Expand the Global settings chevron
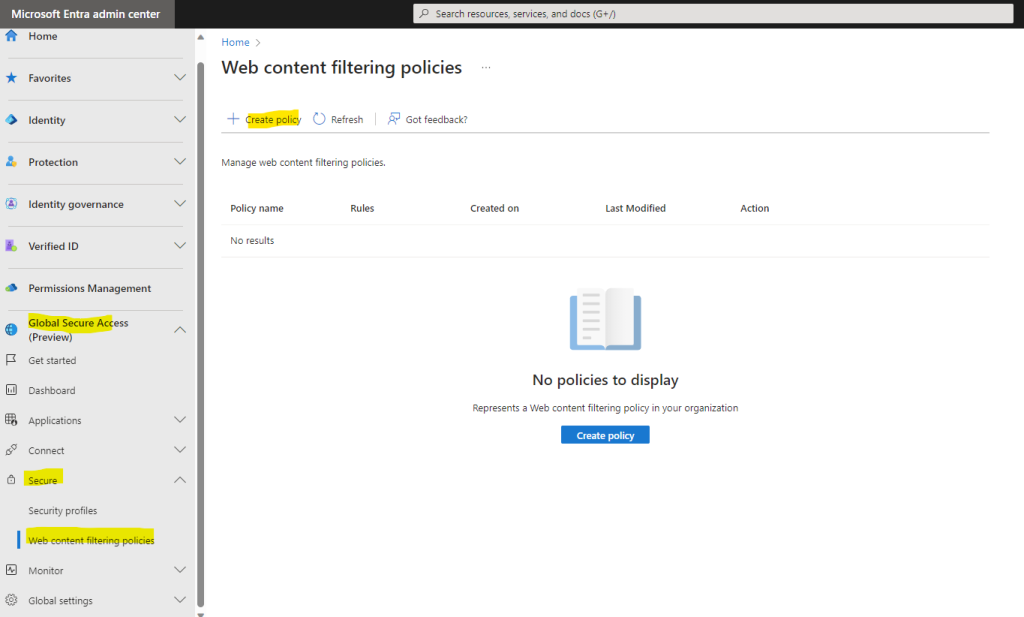Viewport: 1024px width, 617px height. (180, 600)
